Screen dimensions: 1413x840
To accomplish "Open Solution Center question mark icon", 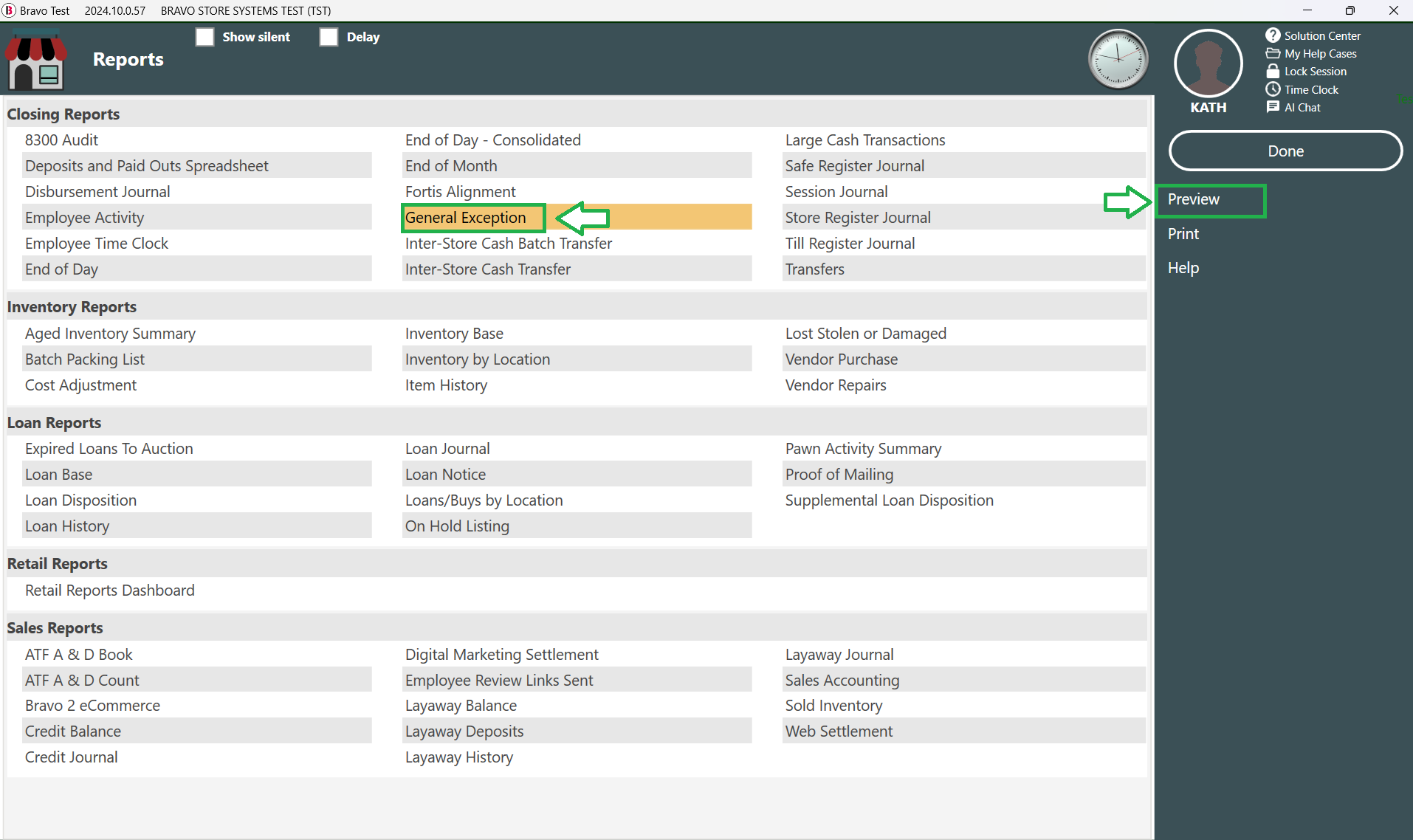I will click(x=1273, y=35).
